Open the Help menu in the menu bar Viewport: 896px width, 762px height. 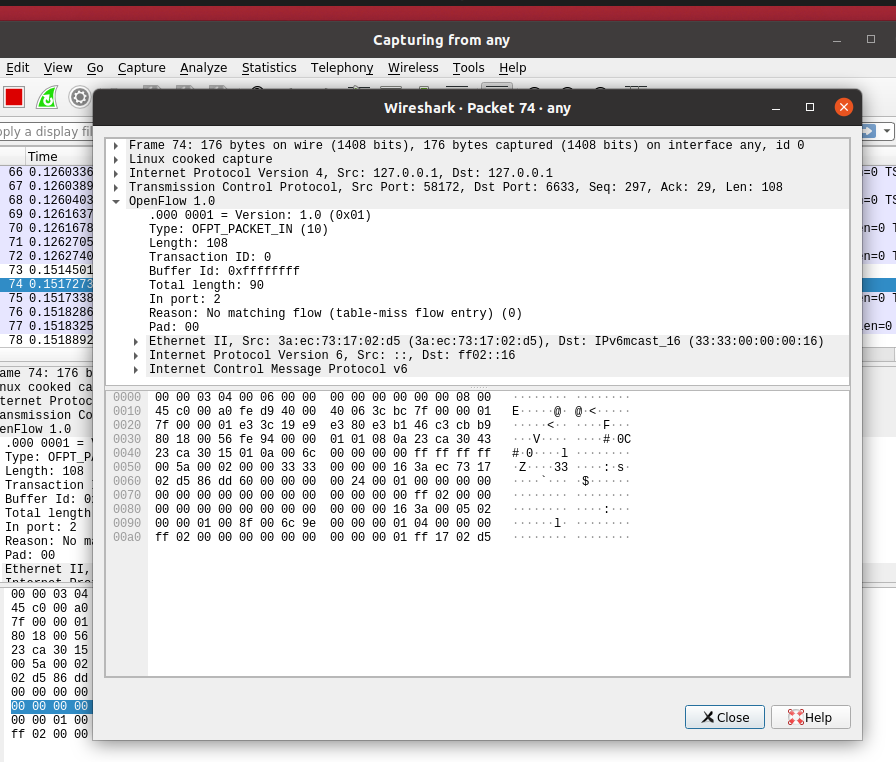click(513, 67)
